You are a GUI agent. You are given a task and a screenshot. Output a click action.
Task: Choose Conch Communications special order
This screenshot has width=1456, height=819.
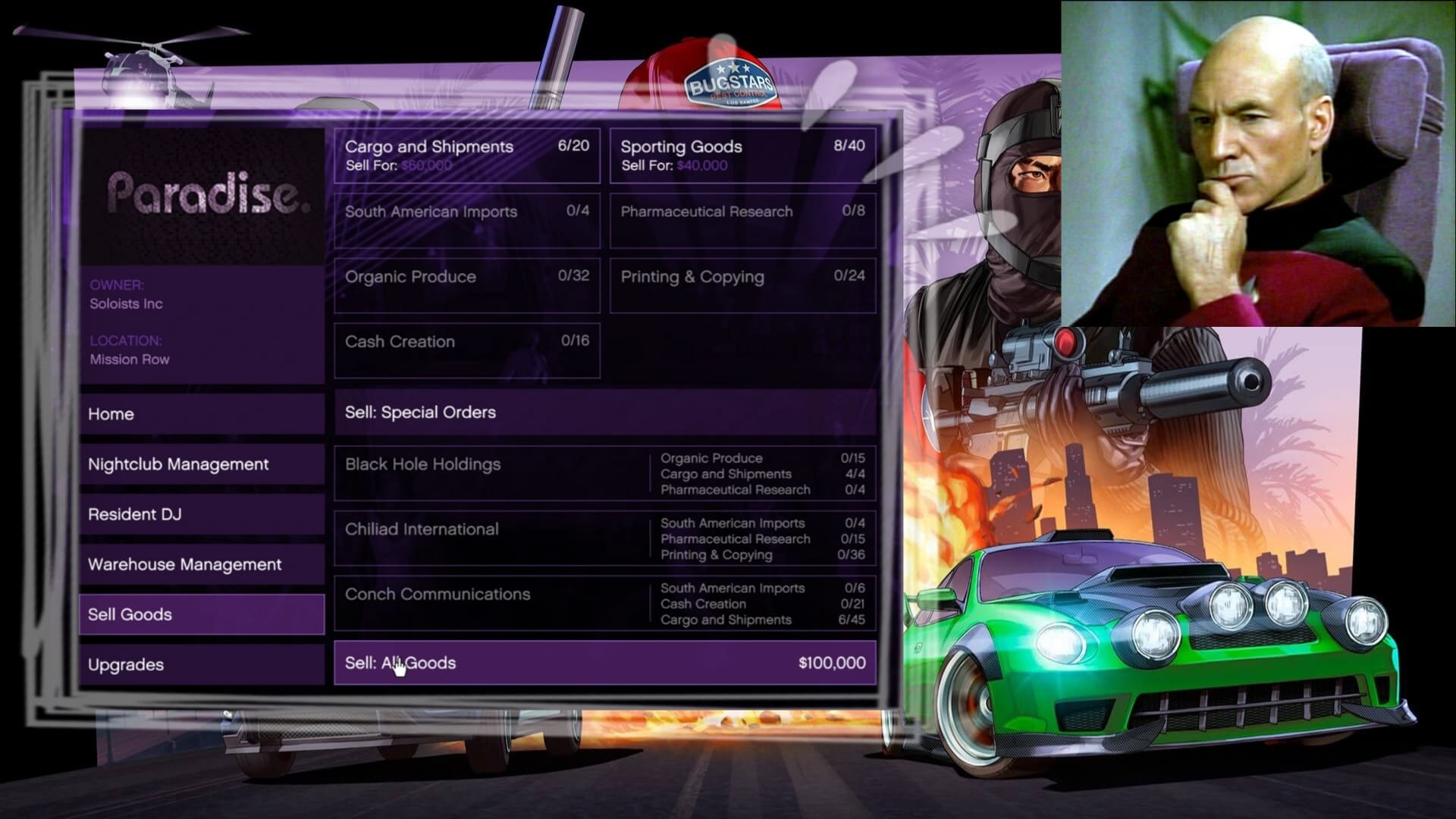pos(605,604)
